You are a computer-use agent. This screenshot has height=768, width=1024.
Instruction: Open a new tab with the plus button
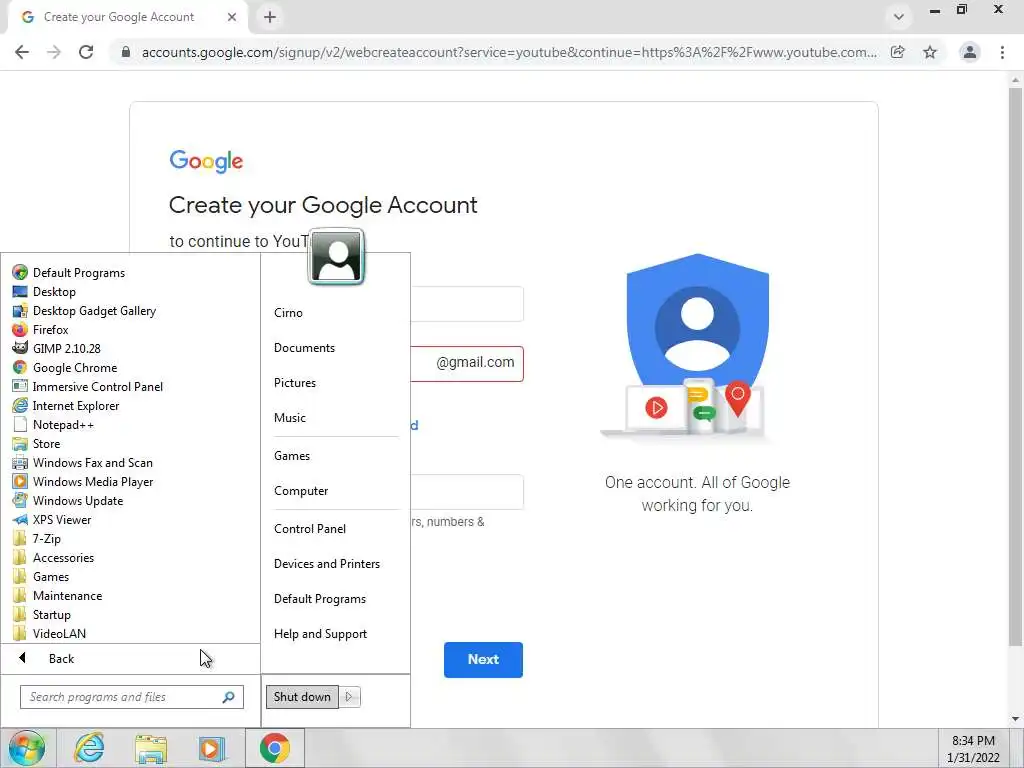[270, 17]
